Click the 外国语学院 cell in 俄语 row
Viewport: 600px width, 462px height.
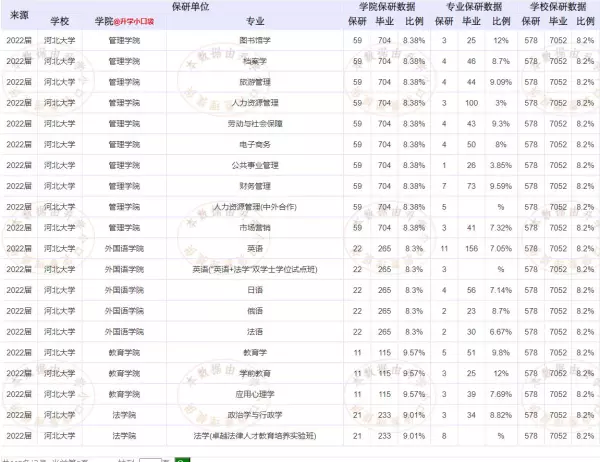tap(124, 311)
